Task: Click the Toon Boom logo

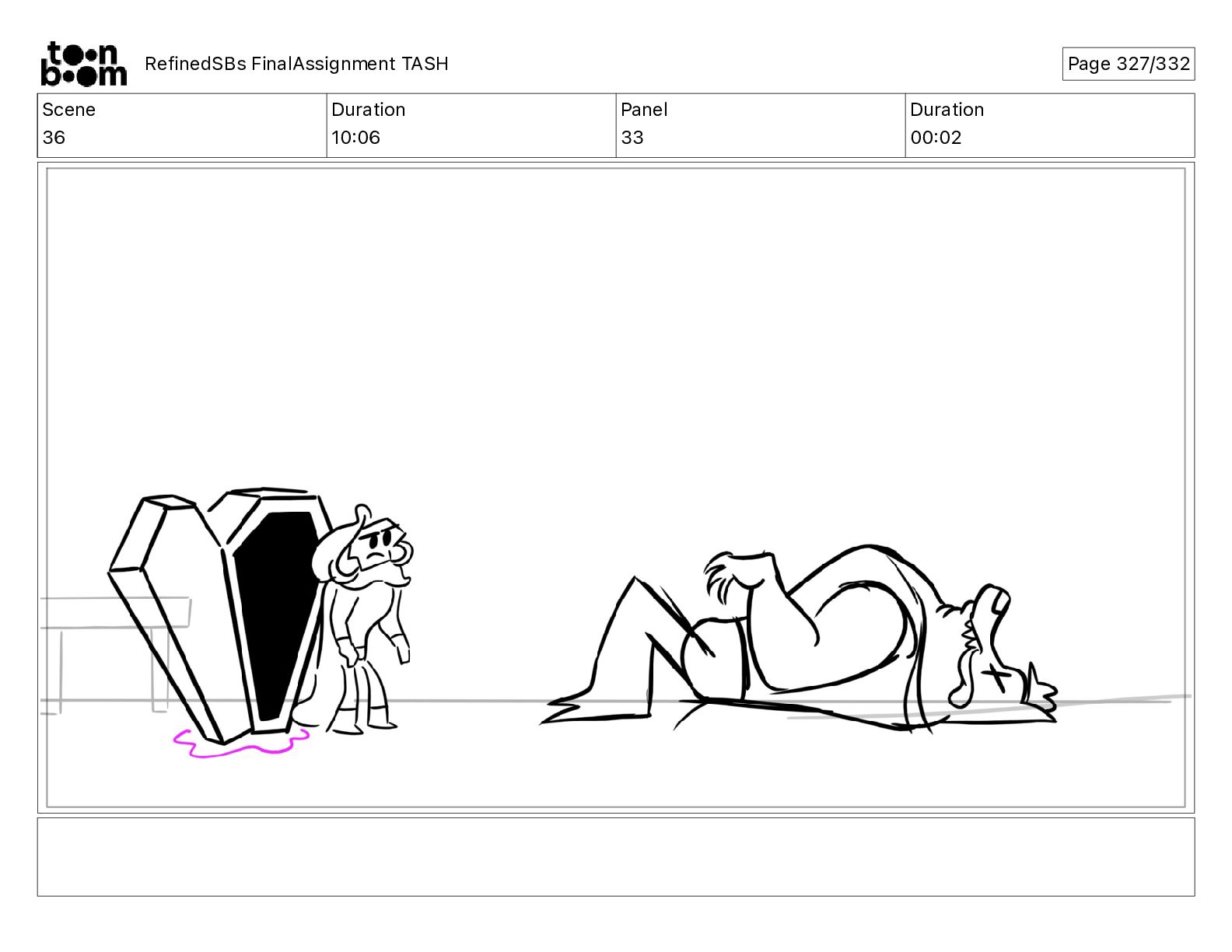Action: (x=83, y=64)
